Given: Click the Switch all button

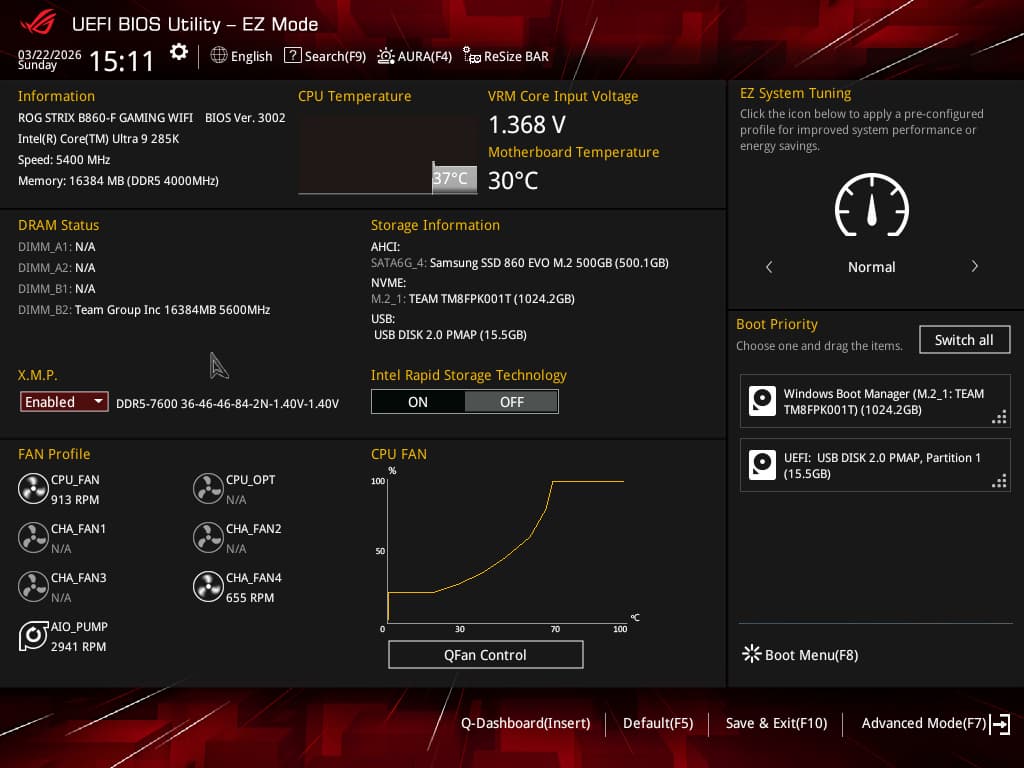Looking at the screenshot, I should click(x=964, y=340).
